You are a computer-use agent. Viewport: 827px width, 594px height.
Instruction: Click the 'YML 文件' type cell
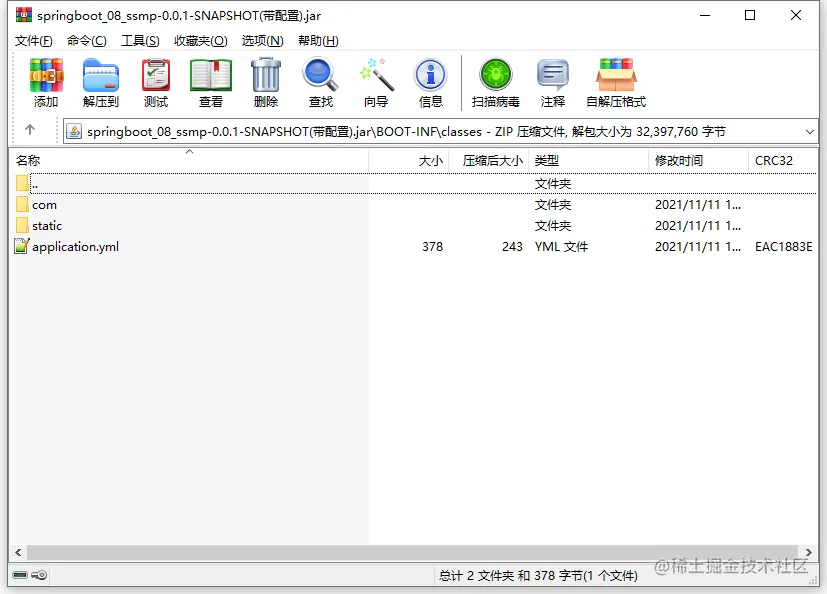[x=561, y=246]
